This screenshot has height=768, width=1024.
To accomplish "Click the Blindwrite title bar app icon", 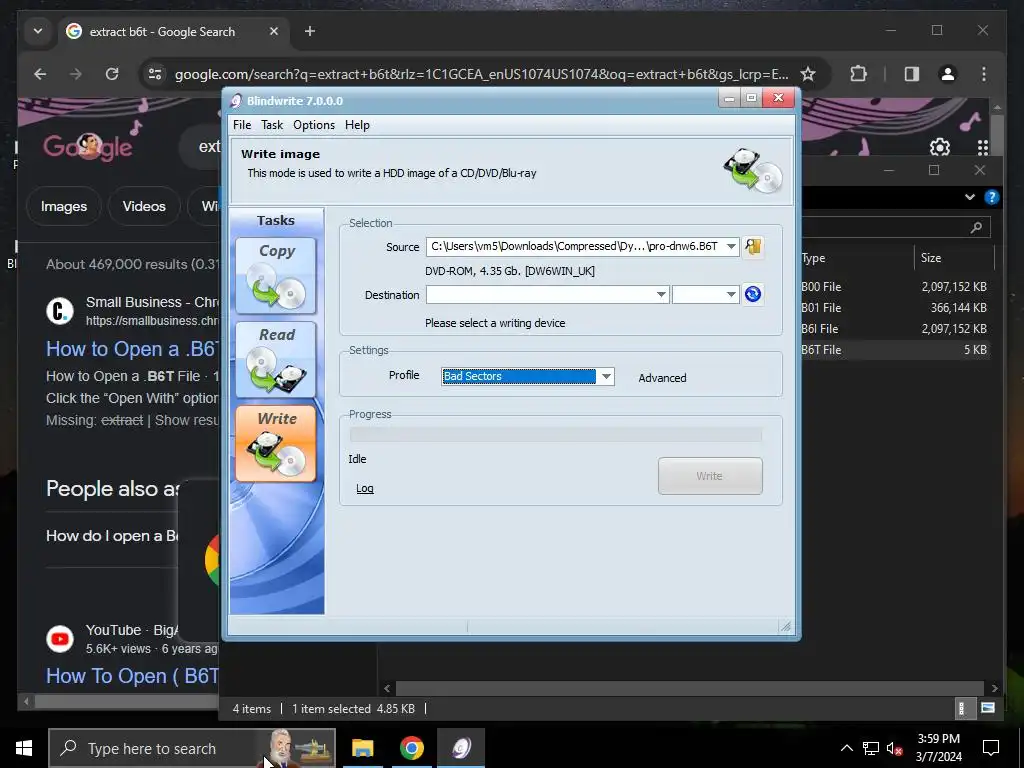I will tap(236, 101).
